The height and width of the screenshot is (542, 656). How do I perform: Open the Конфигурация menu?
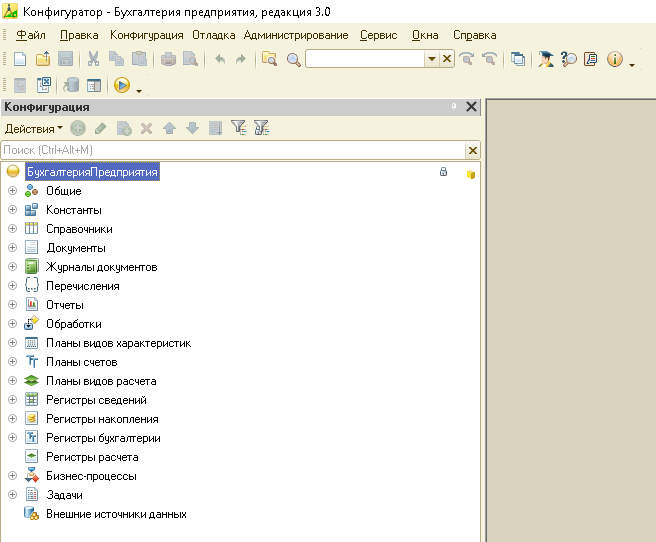(146, 35)
